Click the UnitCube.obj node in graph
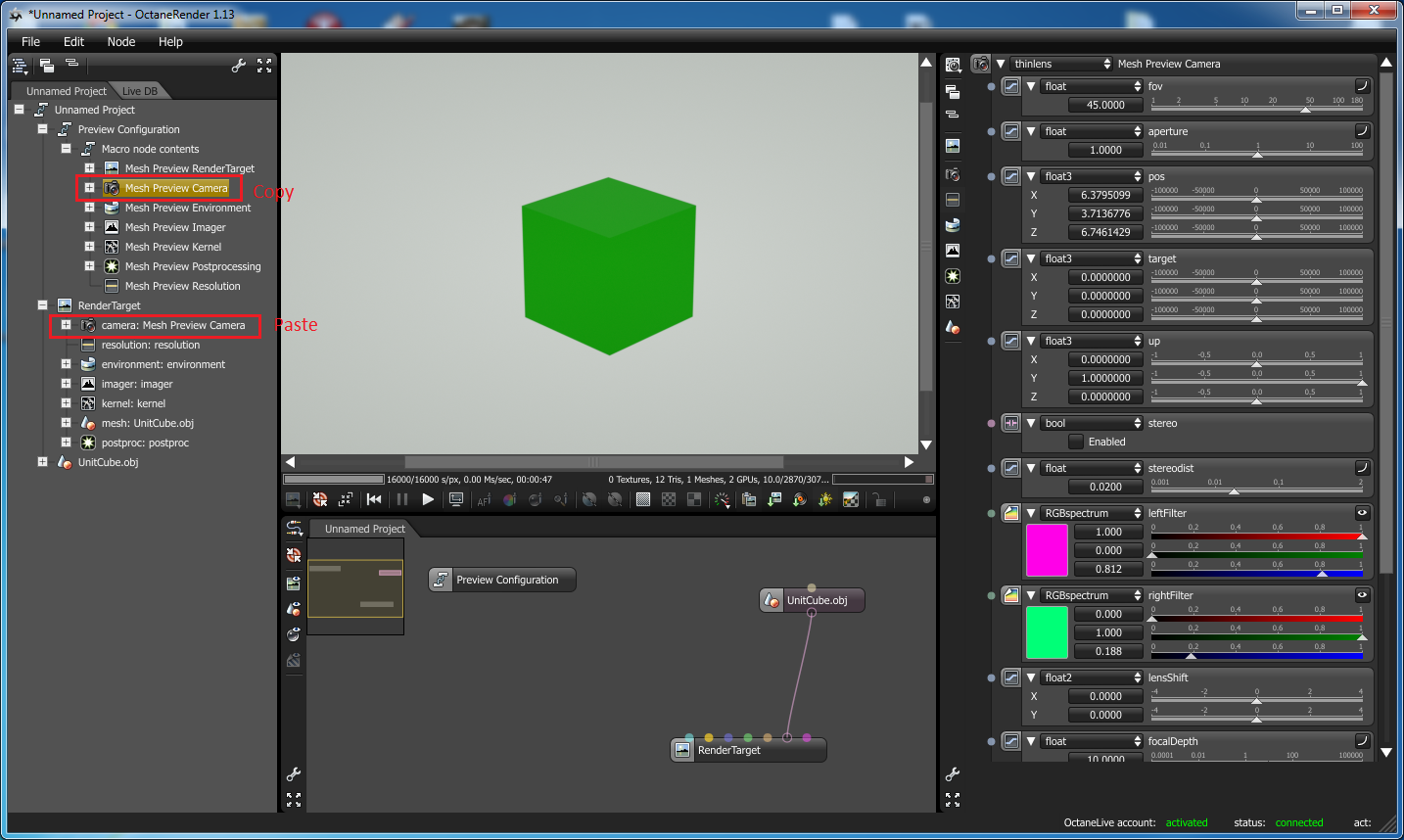This screenshot has width=1404, height=840. point(813,600)
